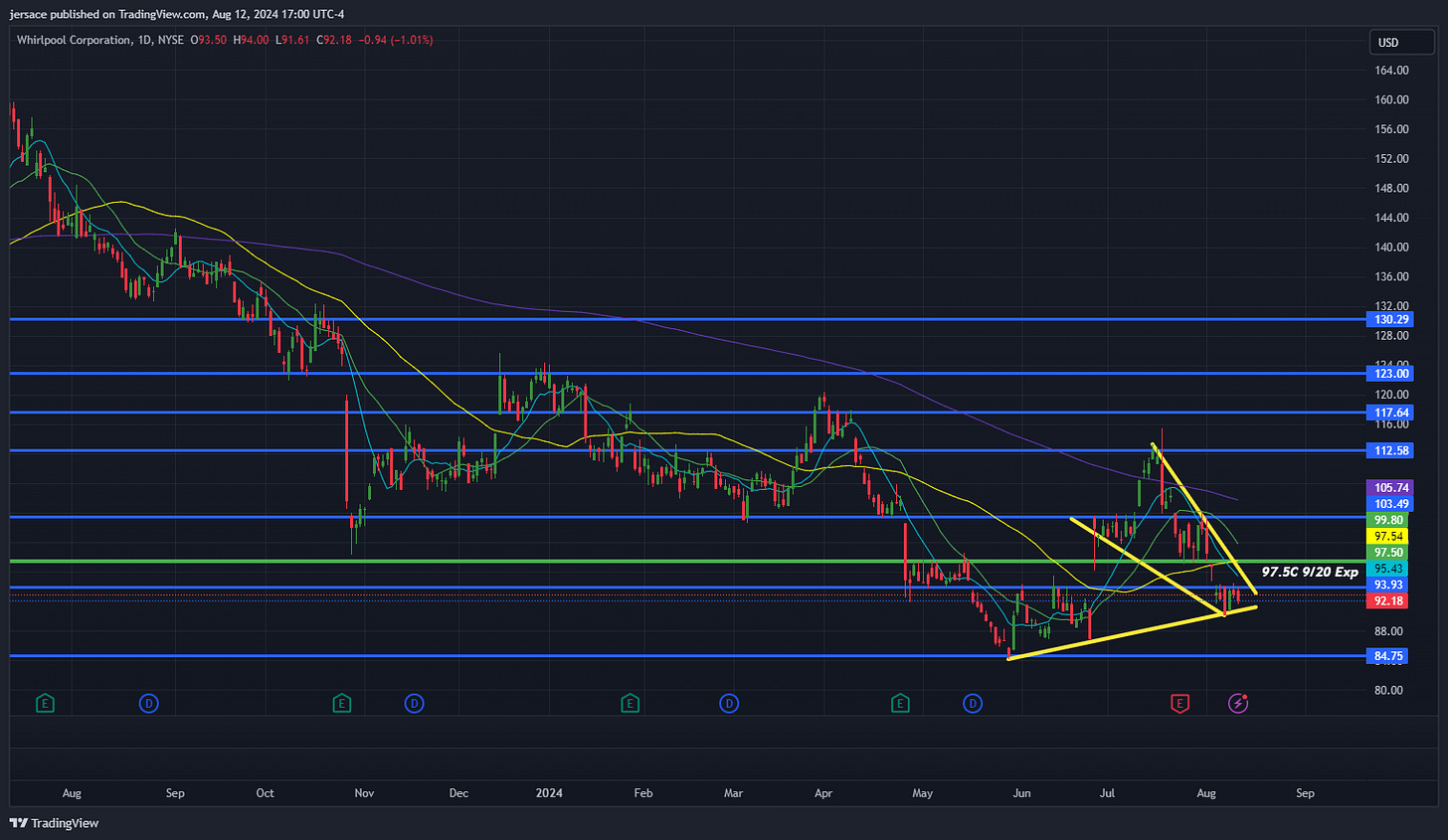Click the earnings marker dated late July 2023

[45, 703]
